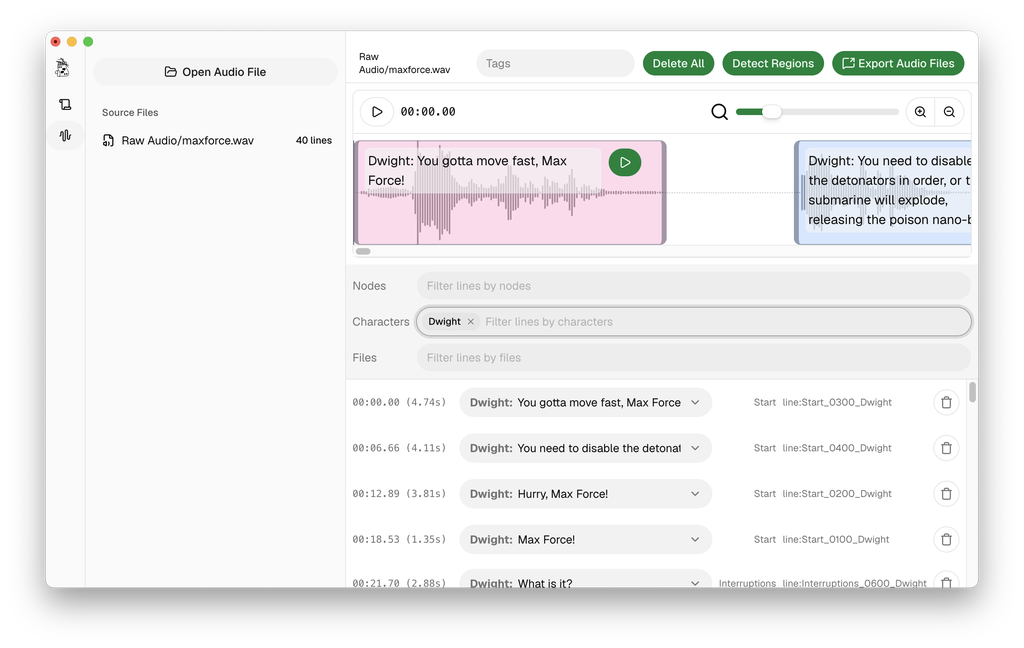Click Export Audio Files button
The image size is (1024, 648).
point(898,63)
